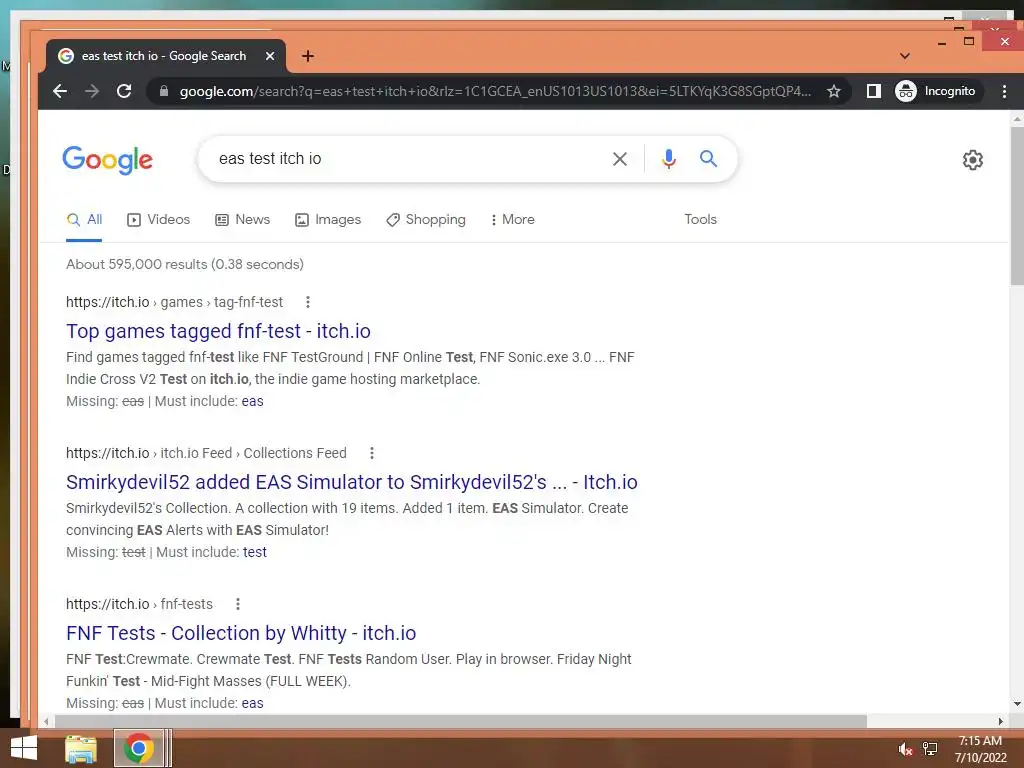Click the scroll left arrow
Image resolution: width=1024 pixels, height=768 pixels.
click(x=46, y=721)
